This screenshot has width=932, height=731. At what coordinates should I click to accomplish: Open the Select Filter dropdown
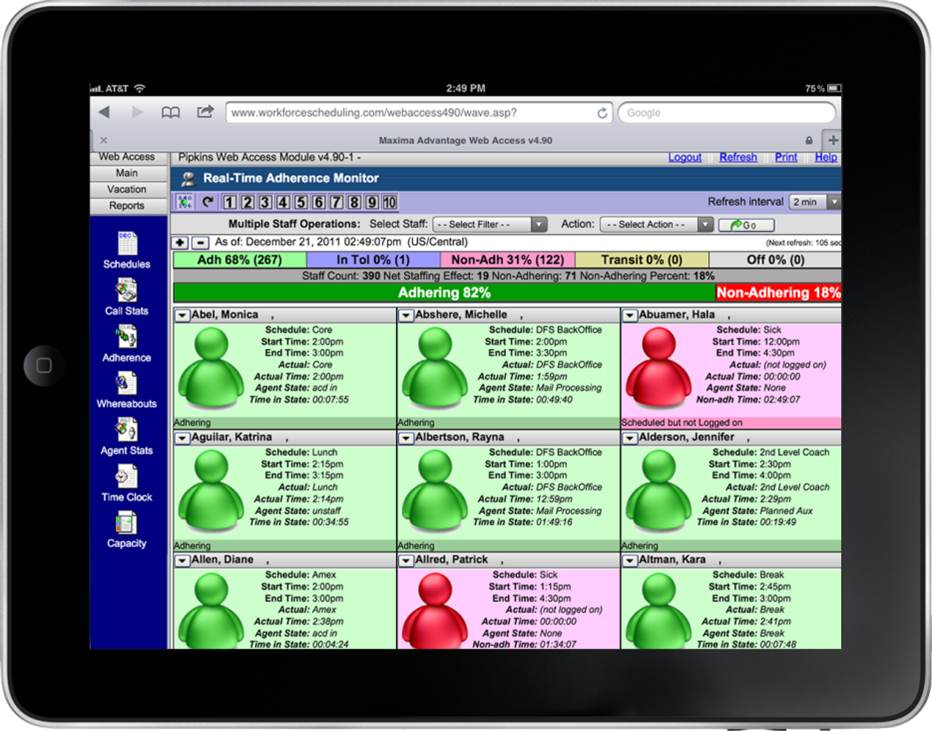coord(489,225)
